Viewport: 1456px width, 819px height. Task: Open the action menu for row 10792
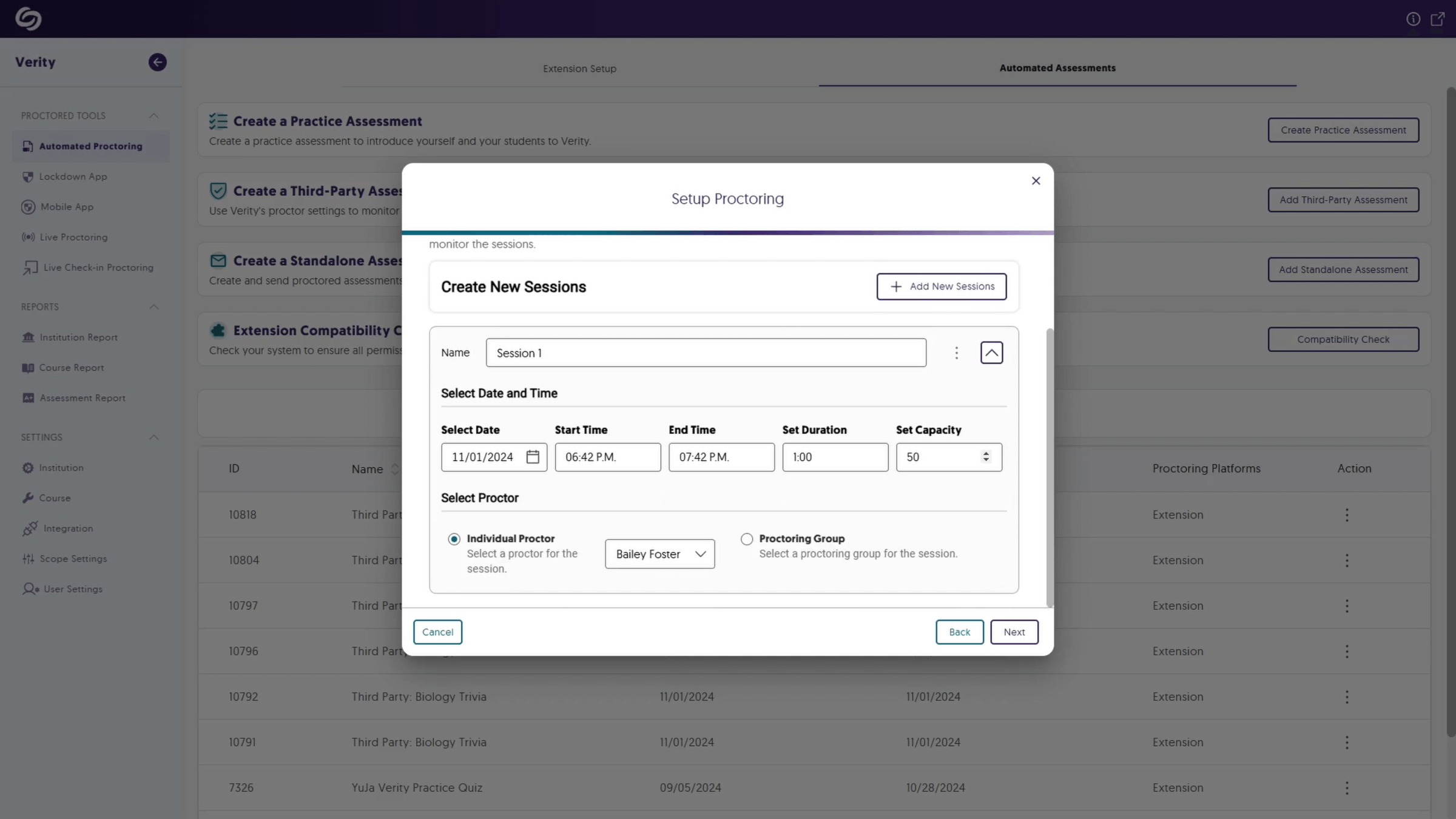(1347, 696)
